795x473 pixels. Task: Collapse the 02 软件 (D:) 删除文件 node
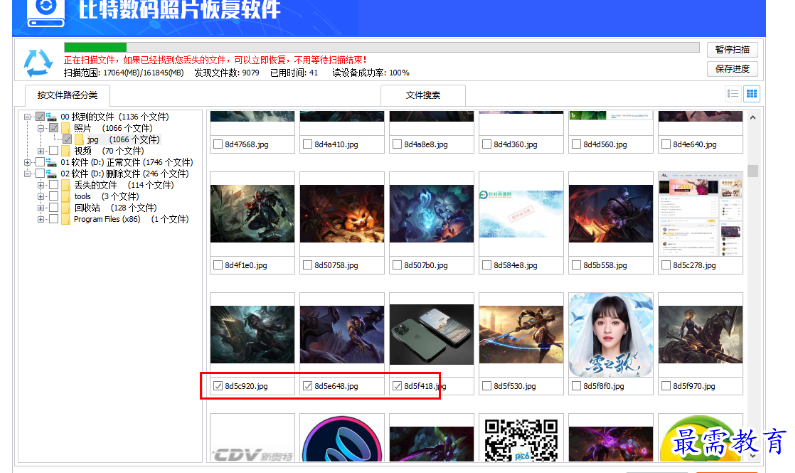pos(27,174)
